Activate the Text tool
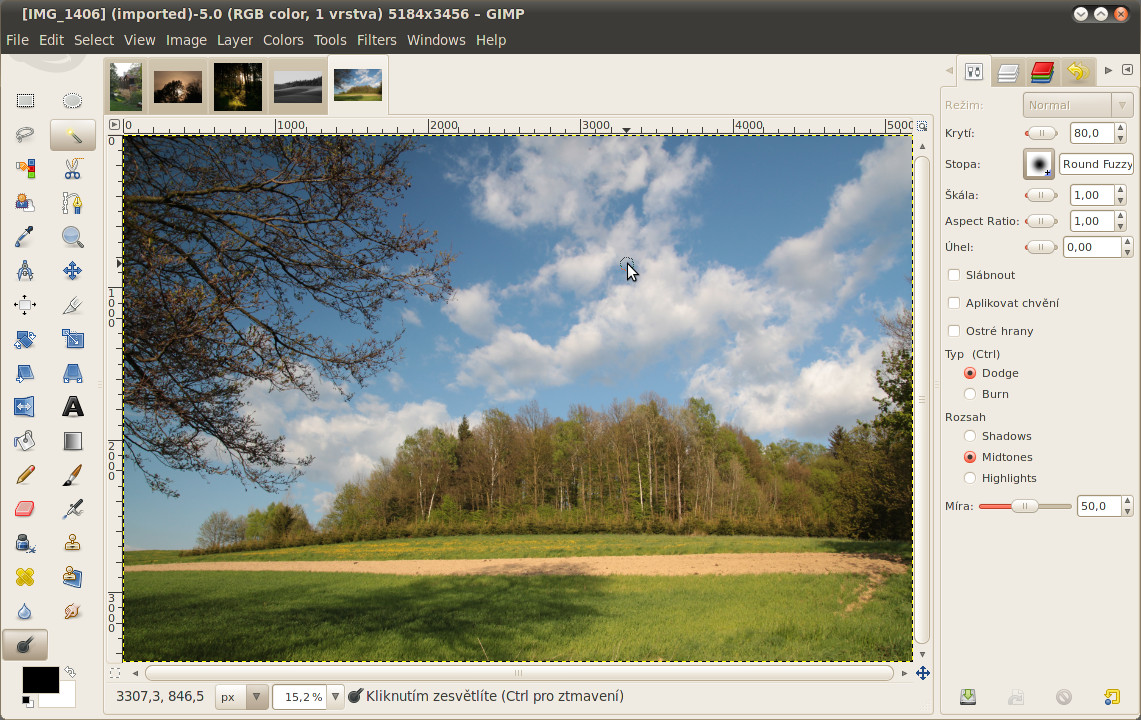 (x=72, y=407)
